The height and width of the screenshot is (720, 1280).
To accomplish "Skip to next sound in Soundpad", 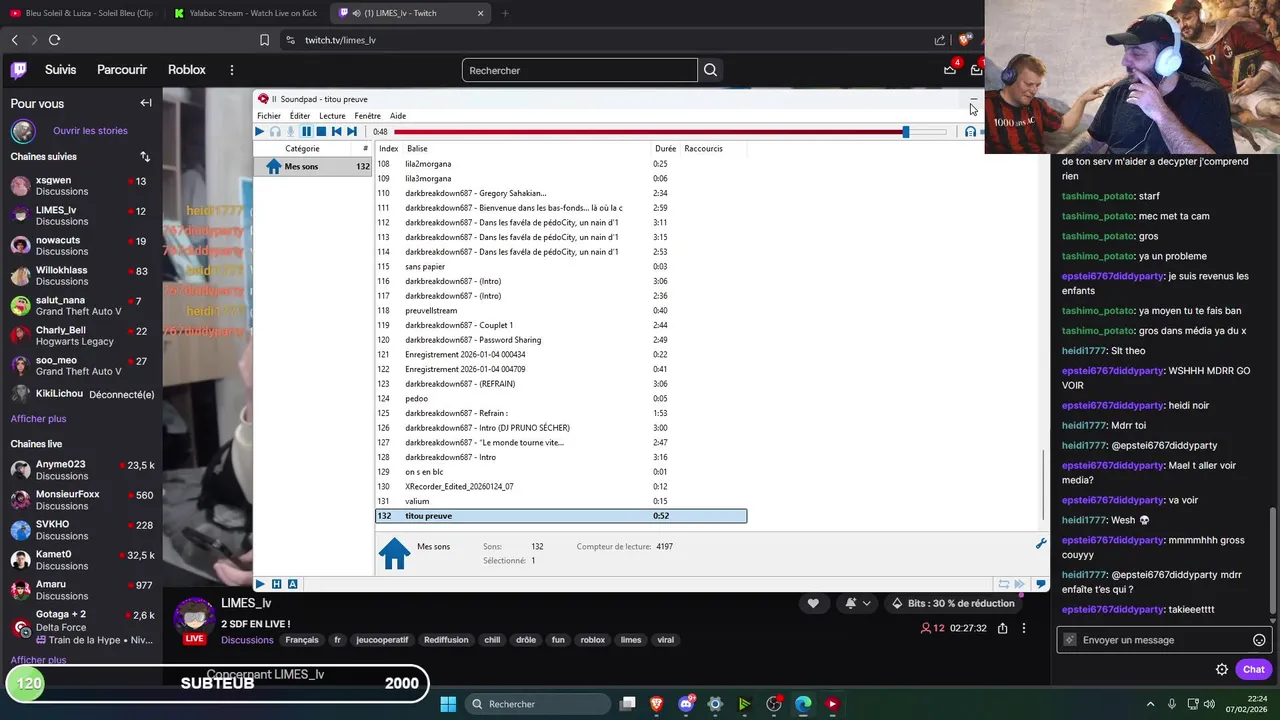I will coord(351,132).
